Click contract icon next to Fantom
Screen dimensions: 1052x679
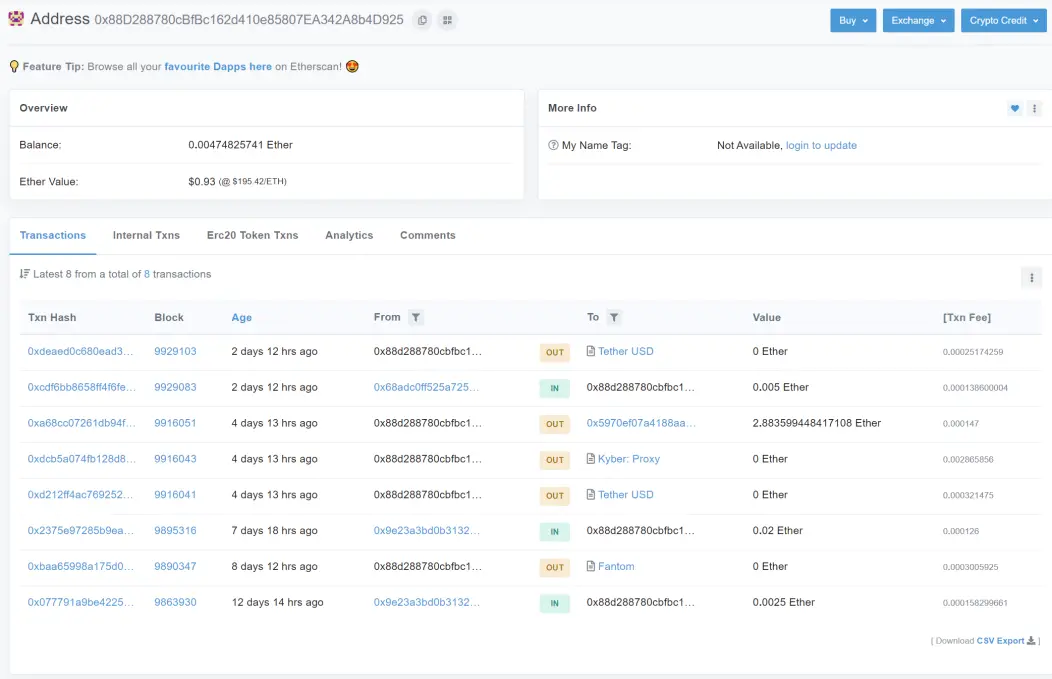coord(590,566)
